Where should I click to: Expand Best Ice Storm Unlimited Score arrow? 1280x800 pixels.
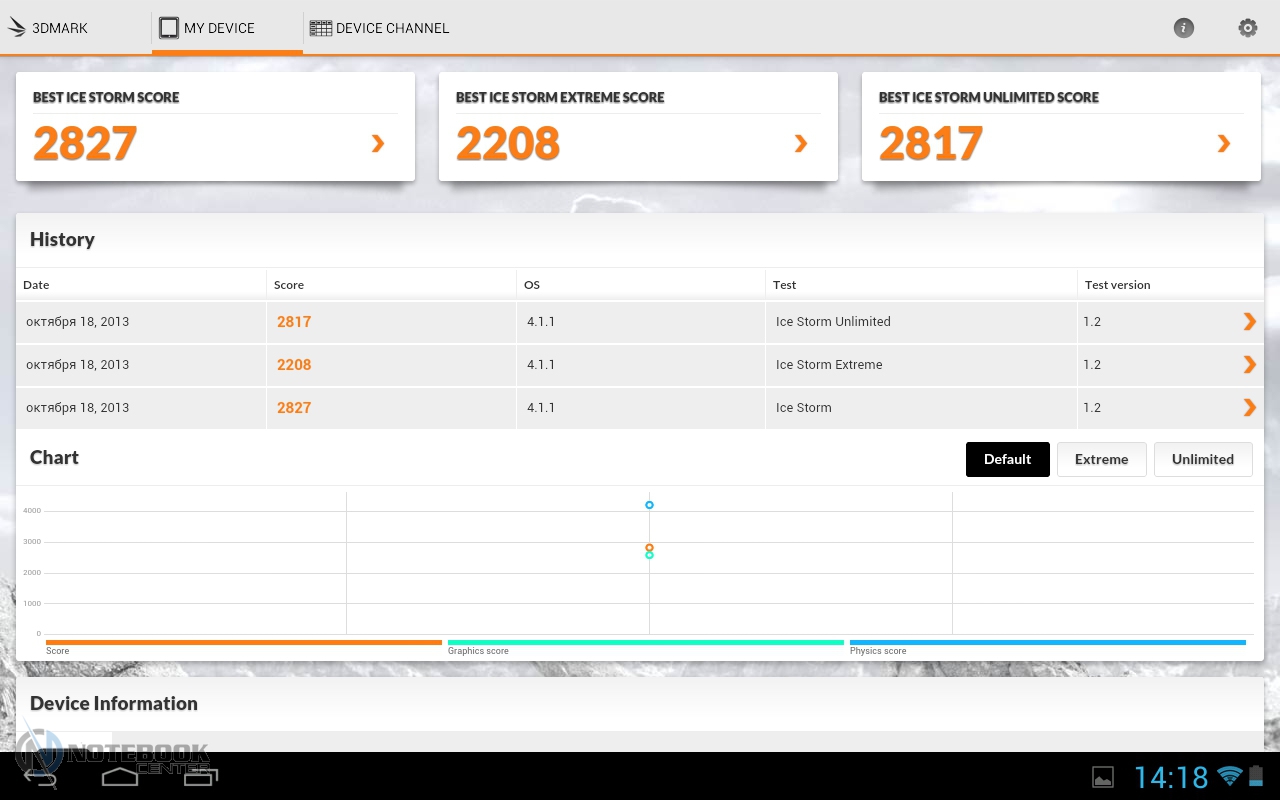tap(1224, 144)
